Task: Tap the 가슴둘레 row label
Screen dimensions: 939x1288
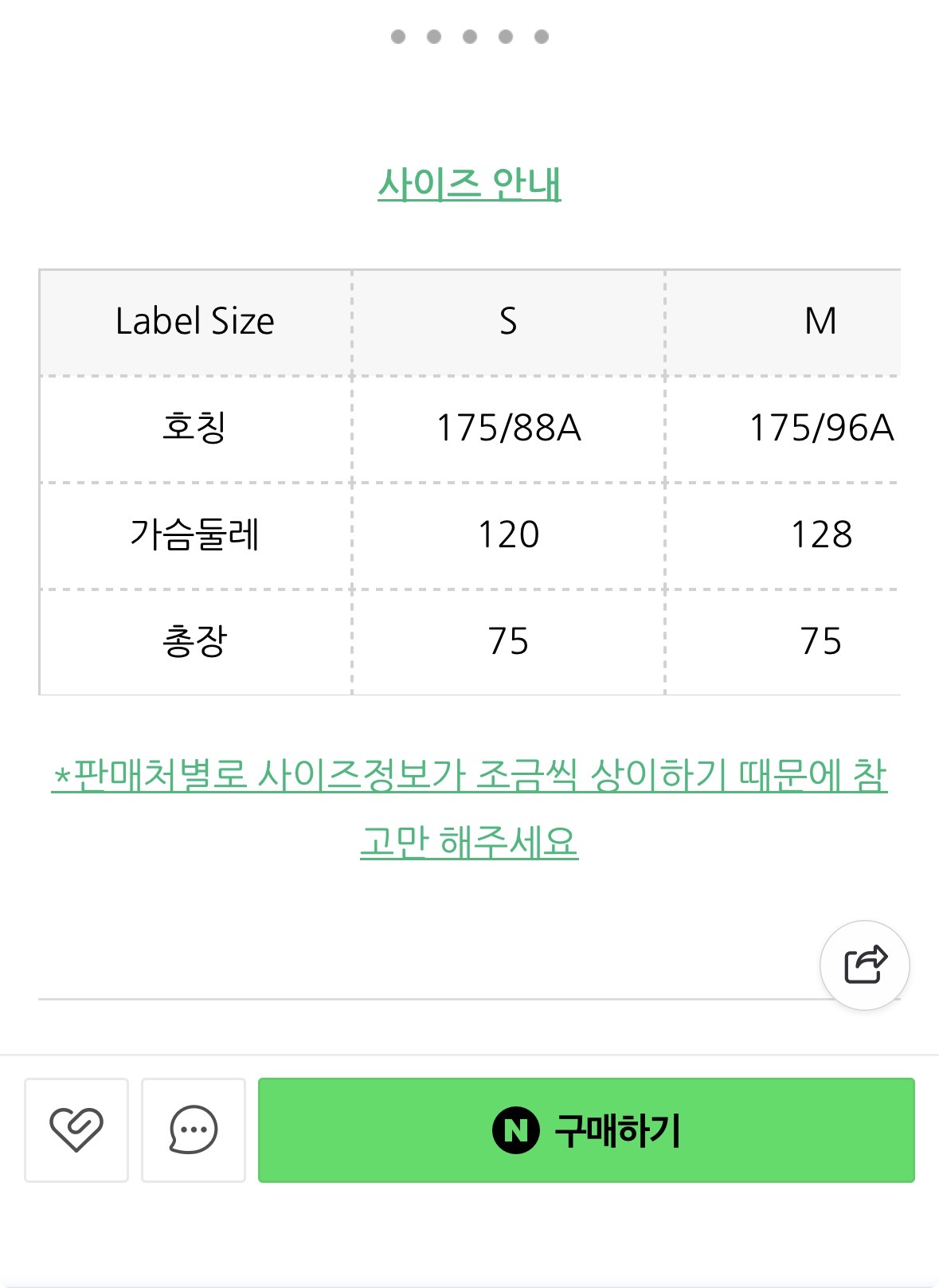Action: point(195,534)
